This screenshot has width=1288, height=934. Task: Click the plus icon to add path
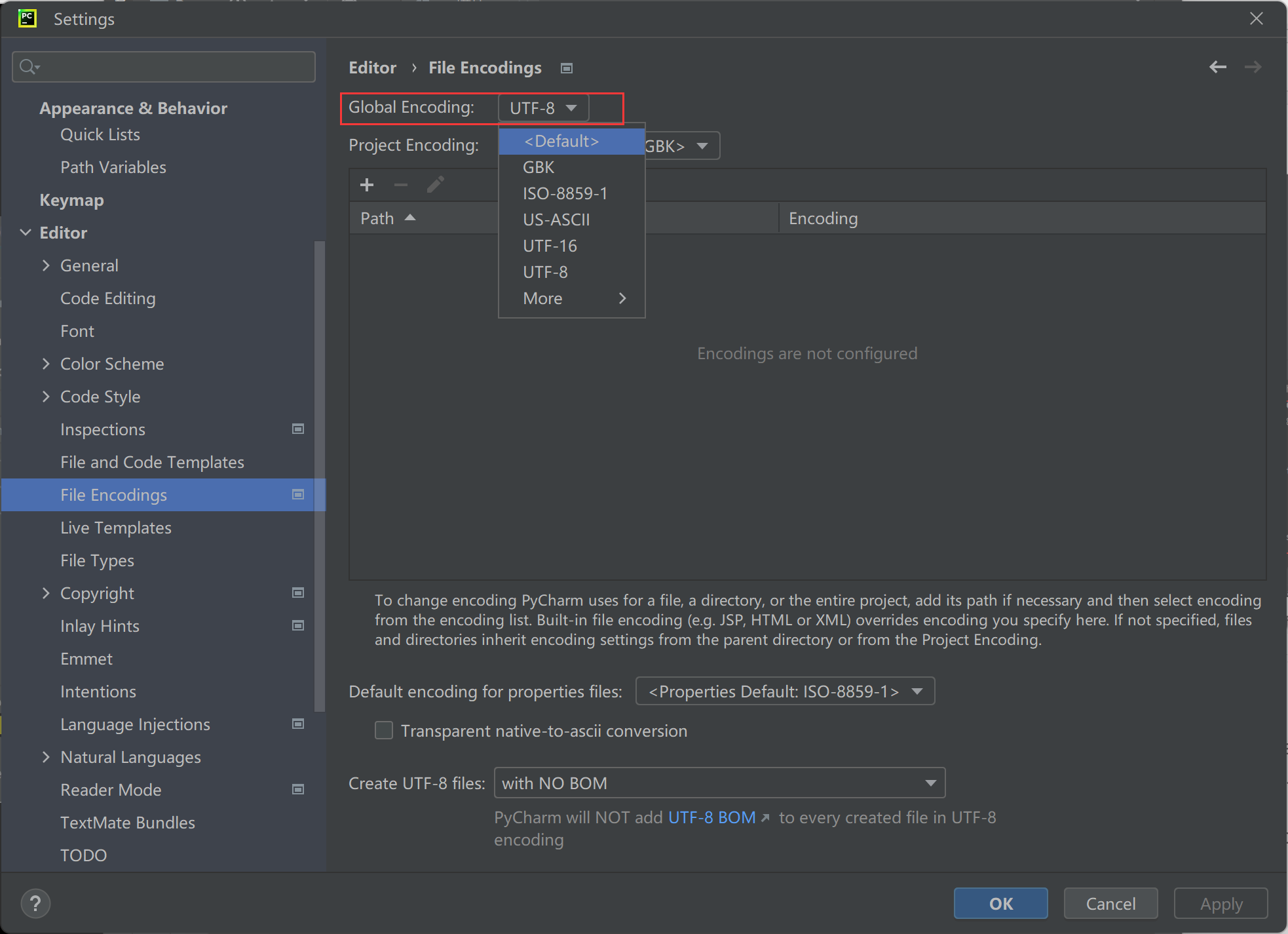coord(367,185)
